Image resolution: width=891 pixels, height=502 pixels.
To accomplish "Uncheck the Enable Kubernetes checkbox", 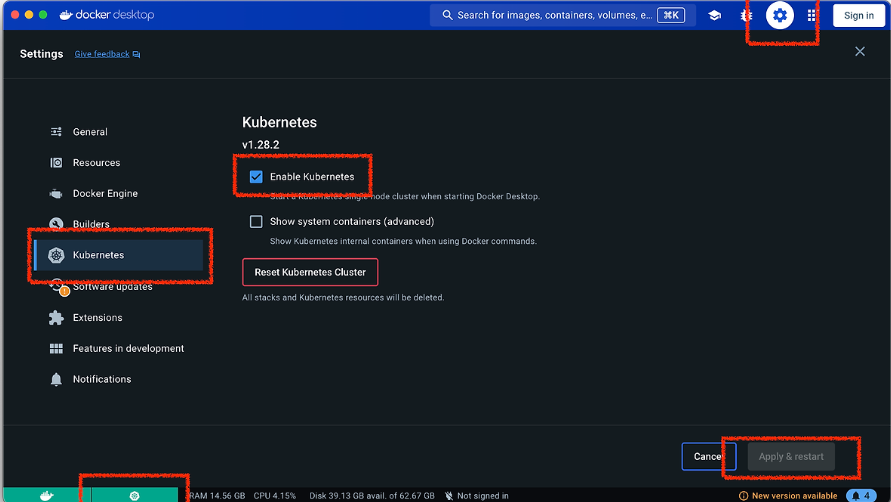I will pos(256,177).
